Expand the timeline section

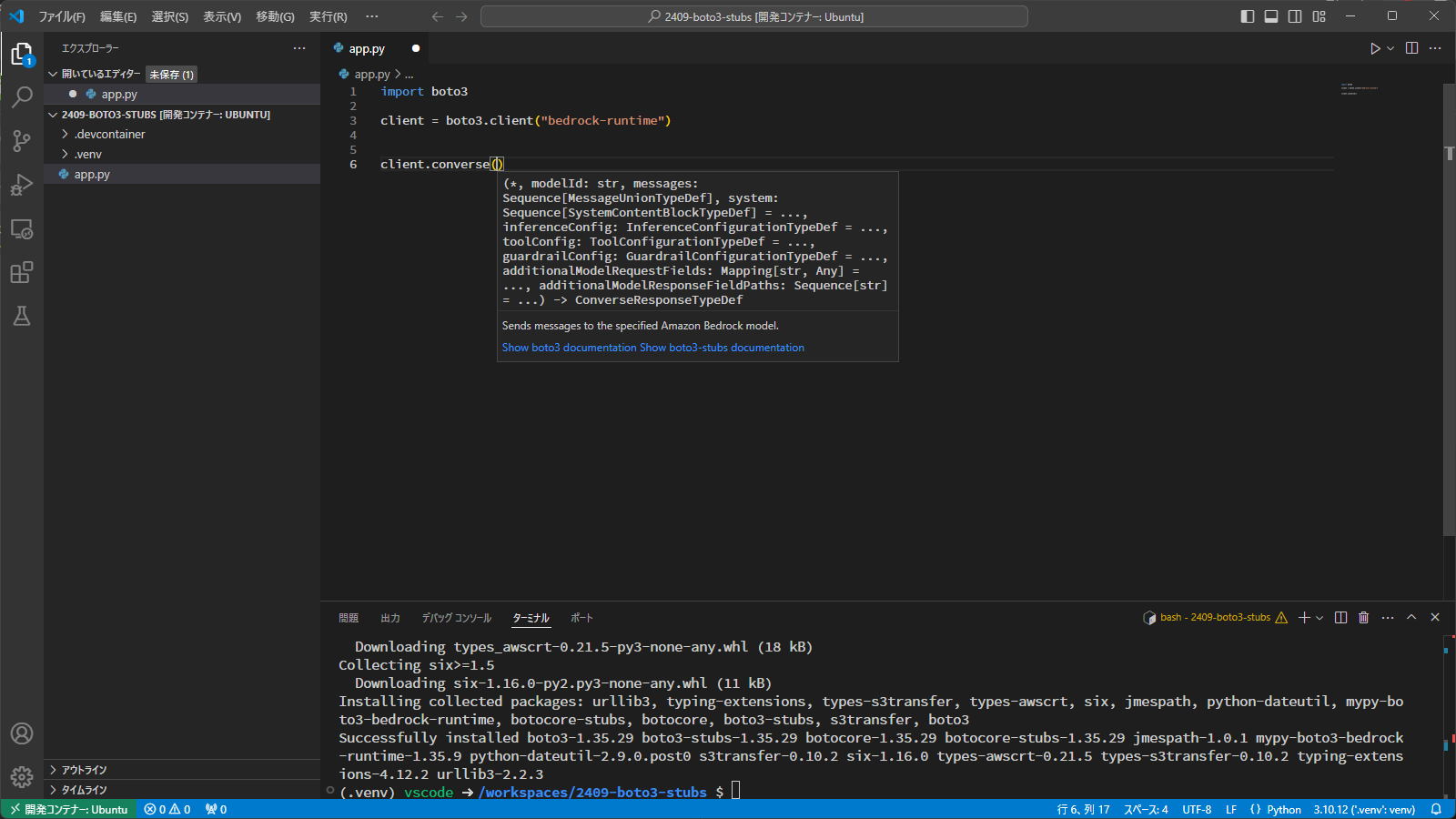tap(182, 790)
